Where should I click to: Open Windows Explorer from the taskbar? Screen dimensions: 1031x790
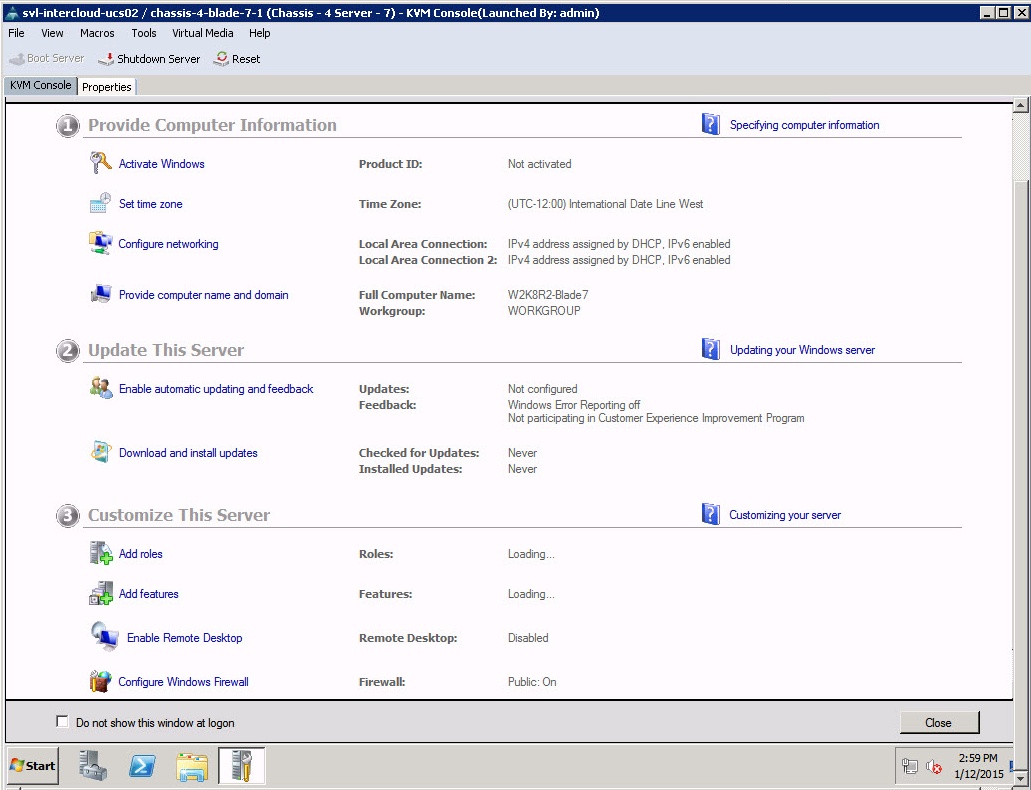[192, 766]
